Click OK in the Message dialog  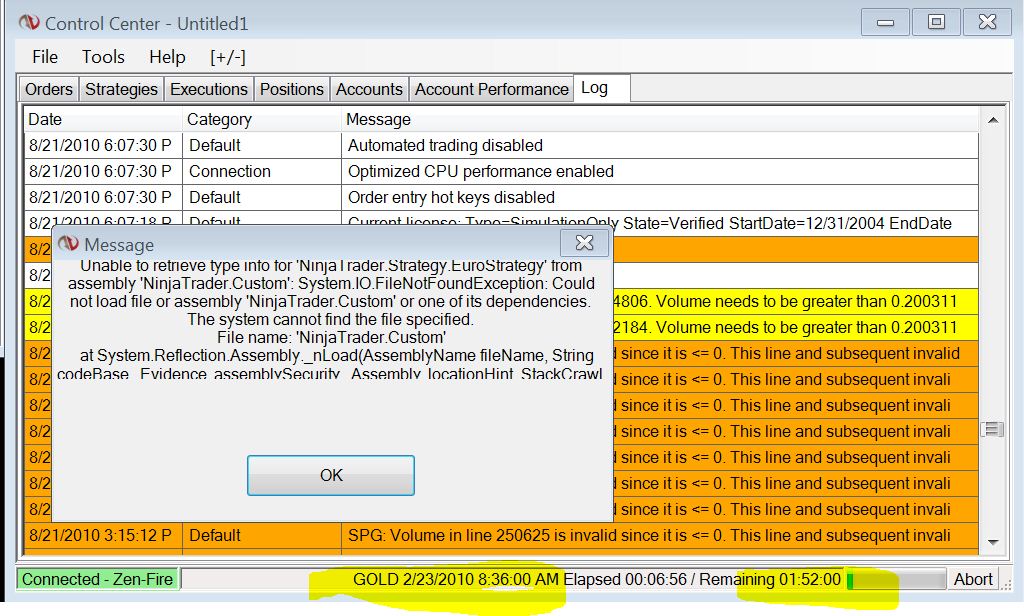click(331, 475)
